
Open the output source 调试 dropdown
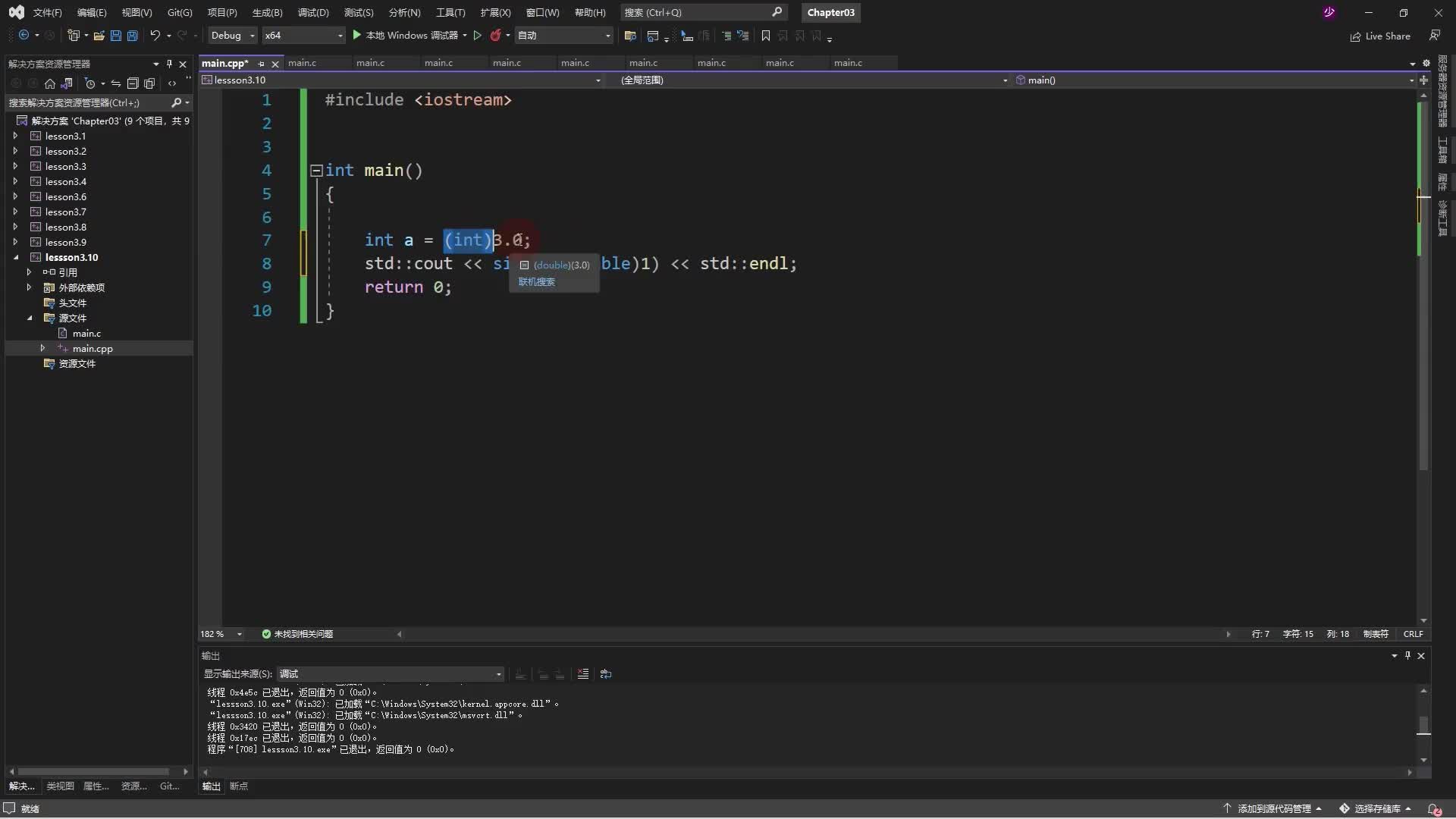pyautogui.click(x=391, y=674)
